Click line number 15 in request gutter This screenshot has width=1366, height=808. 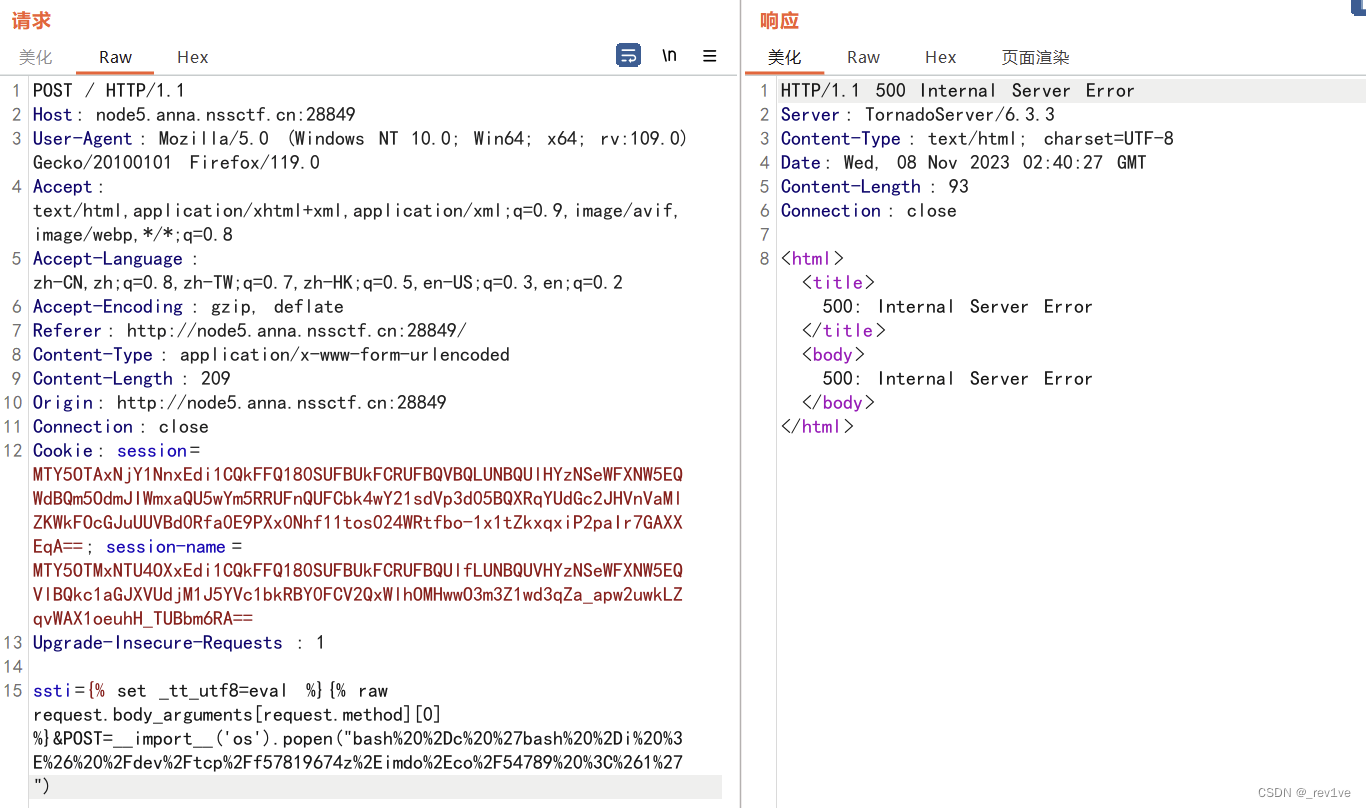click(13, 690)
